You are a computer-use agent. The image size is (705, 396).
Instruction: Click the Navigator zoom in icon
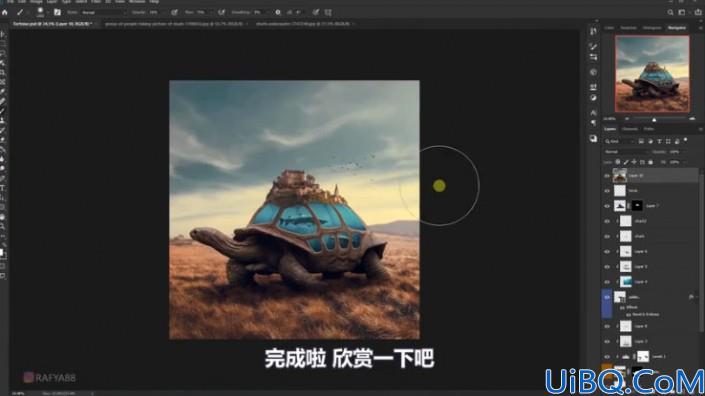[x=692, y=119]
